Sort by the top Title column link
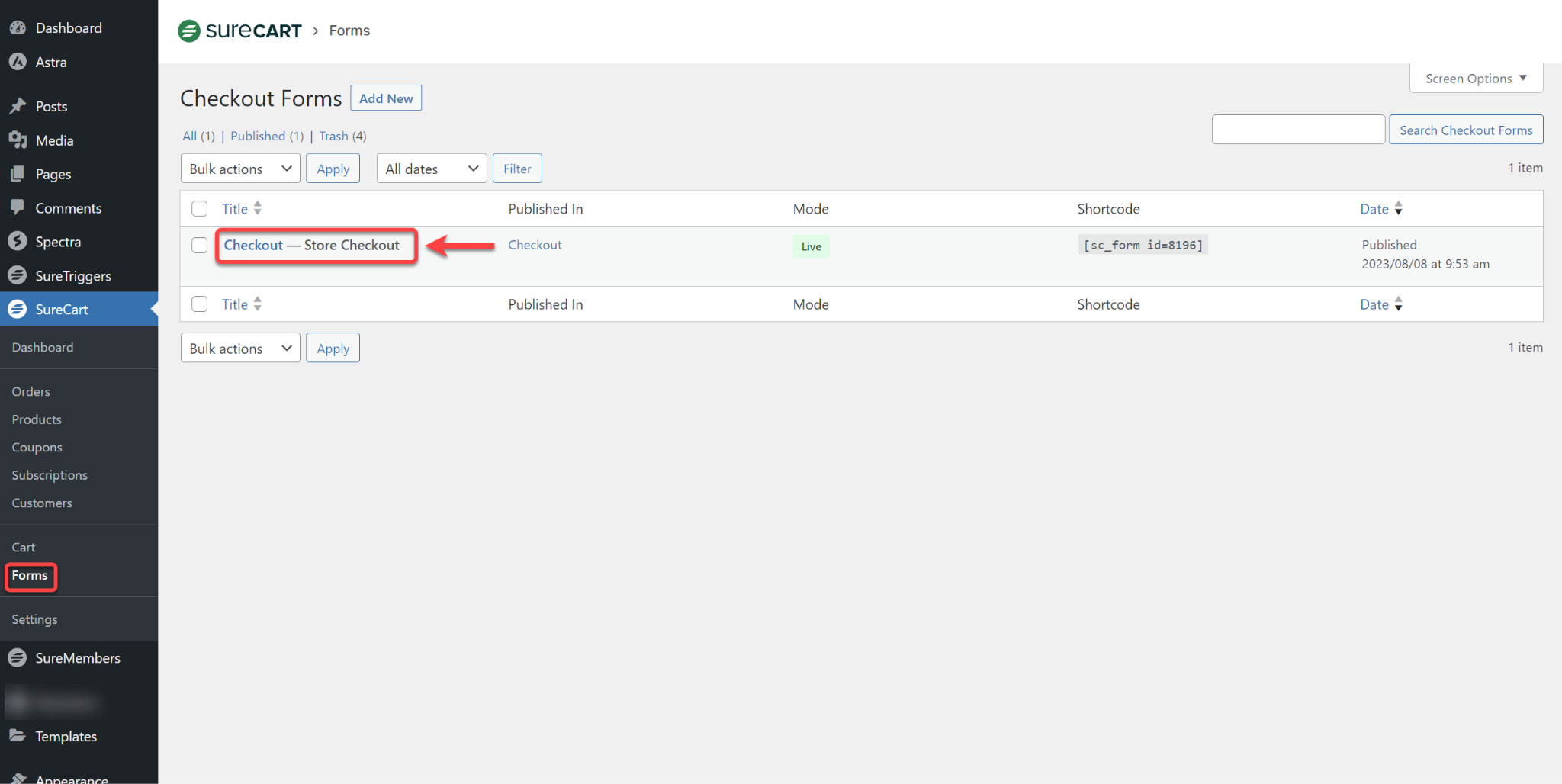The image size is (1562, 784). pyautogui.click(x=235, y=208)
